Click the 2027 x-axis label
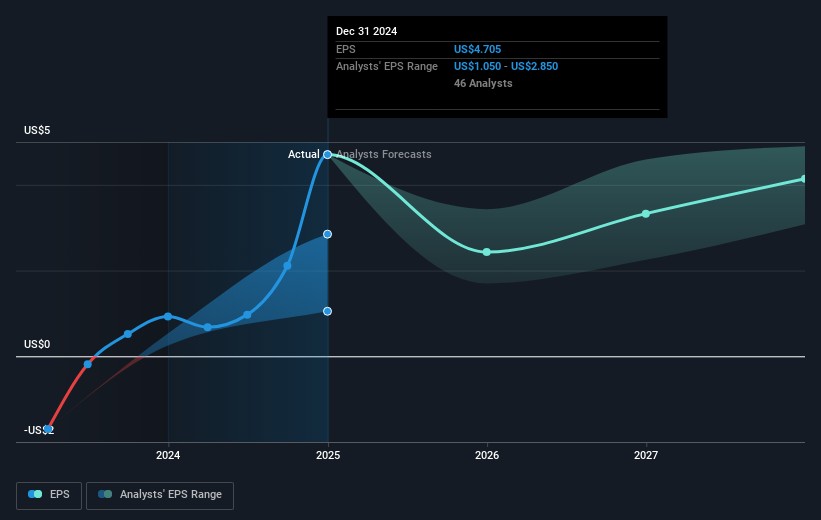This screenshot has width=821, height=520. click(646, 456)
